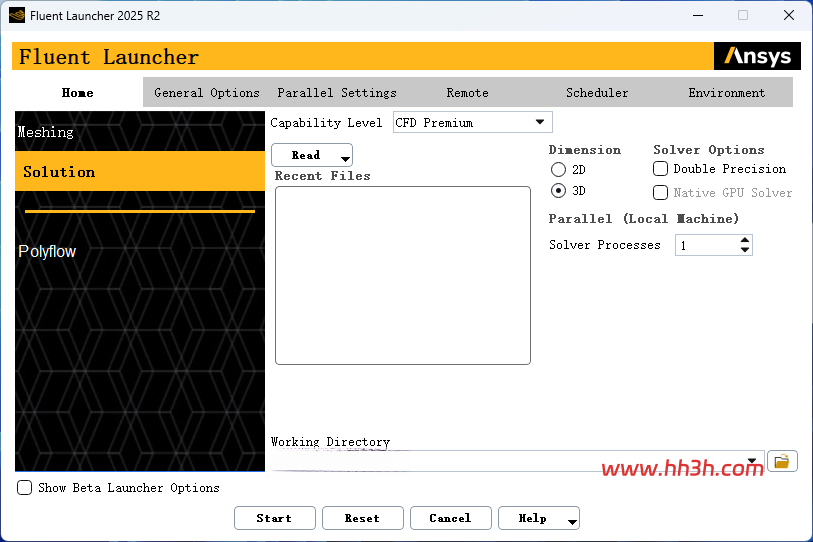
Task: Go to the Environment tab
Action: (x=726, y=92)
